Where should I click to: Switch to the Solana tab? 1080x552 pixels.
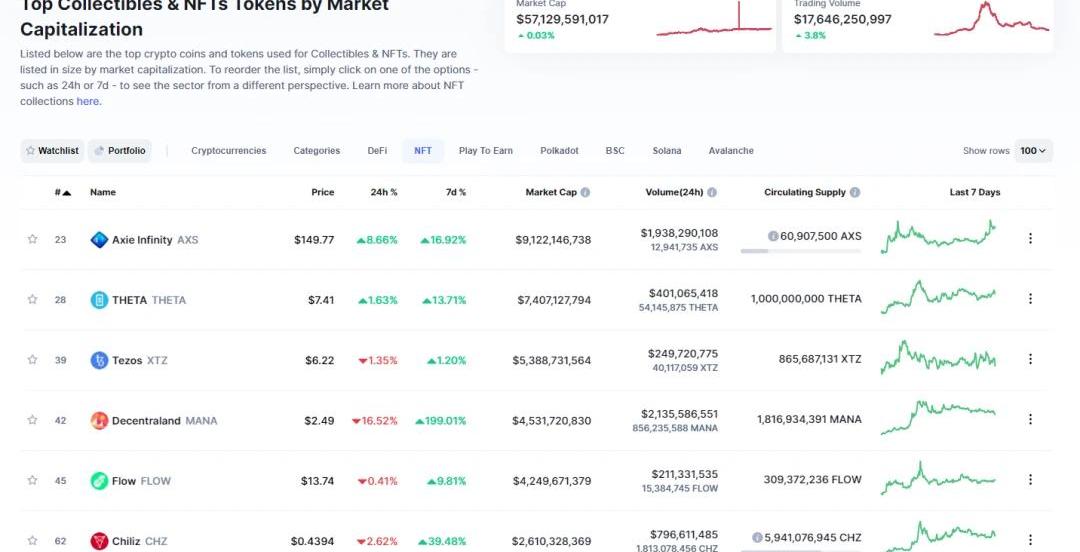point(667,150)
